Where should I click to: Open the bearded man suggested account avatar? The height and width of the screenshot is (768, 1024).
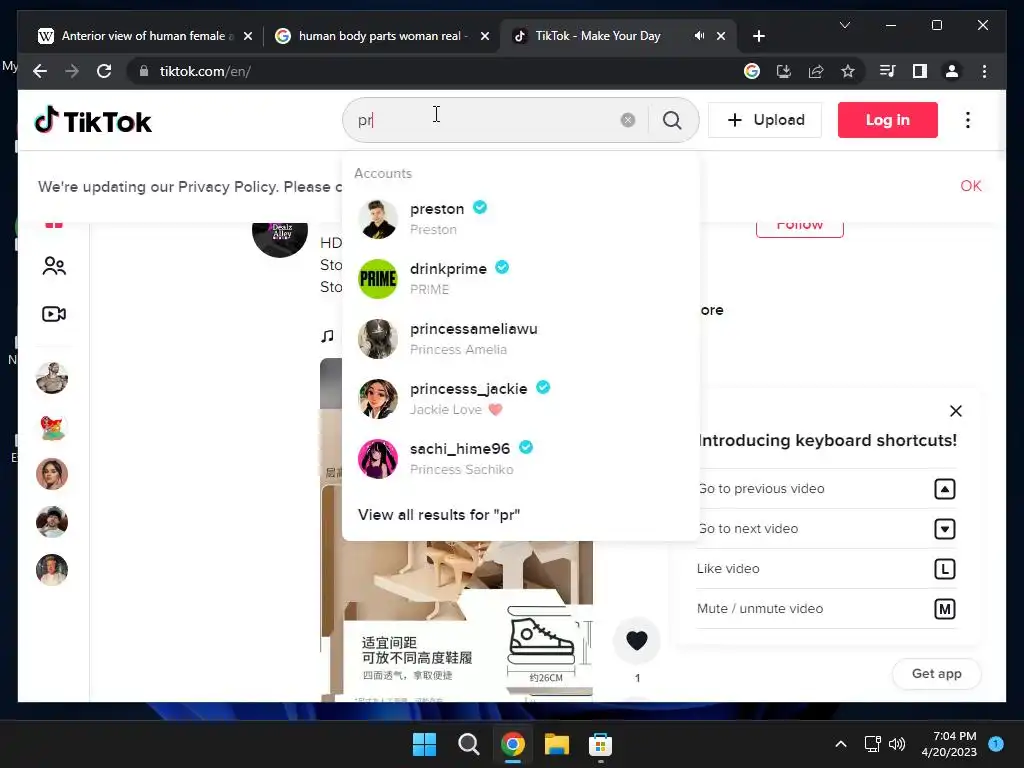[52, 378]
